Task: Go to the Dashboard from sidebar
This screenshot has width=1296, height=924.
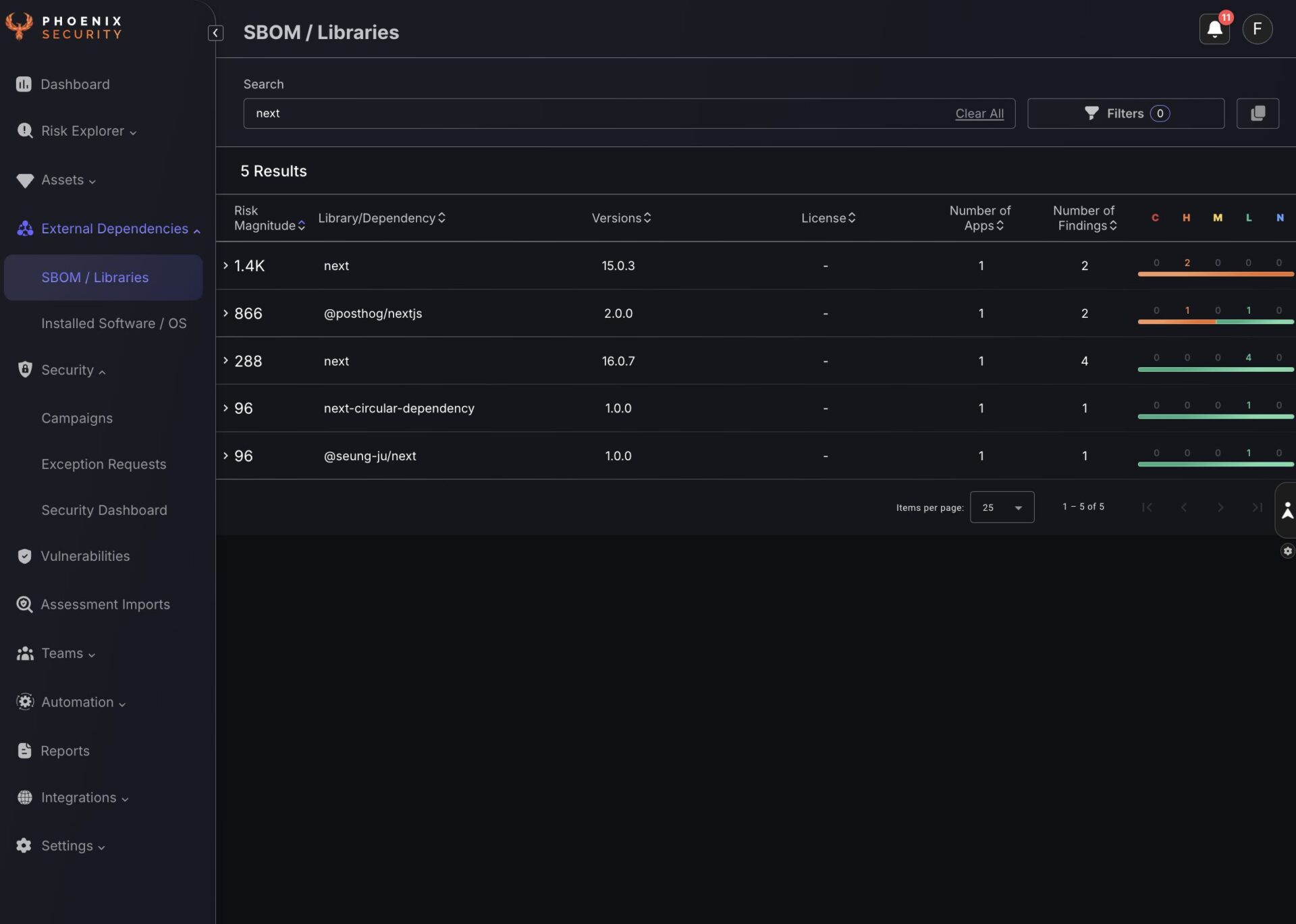Action: tap(74, 84)
